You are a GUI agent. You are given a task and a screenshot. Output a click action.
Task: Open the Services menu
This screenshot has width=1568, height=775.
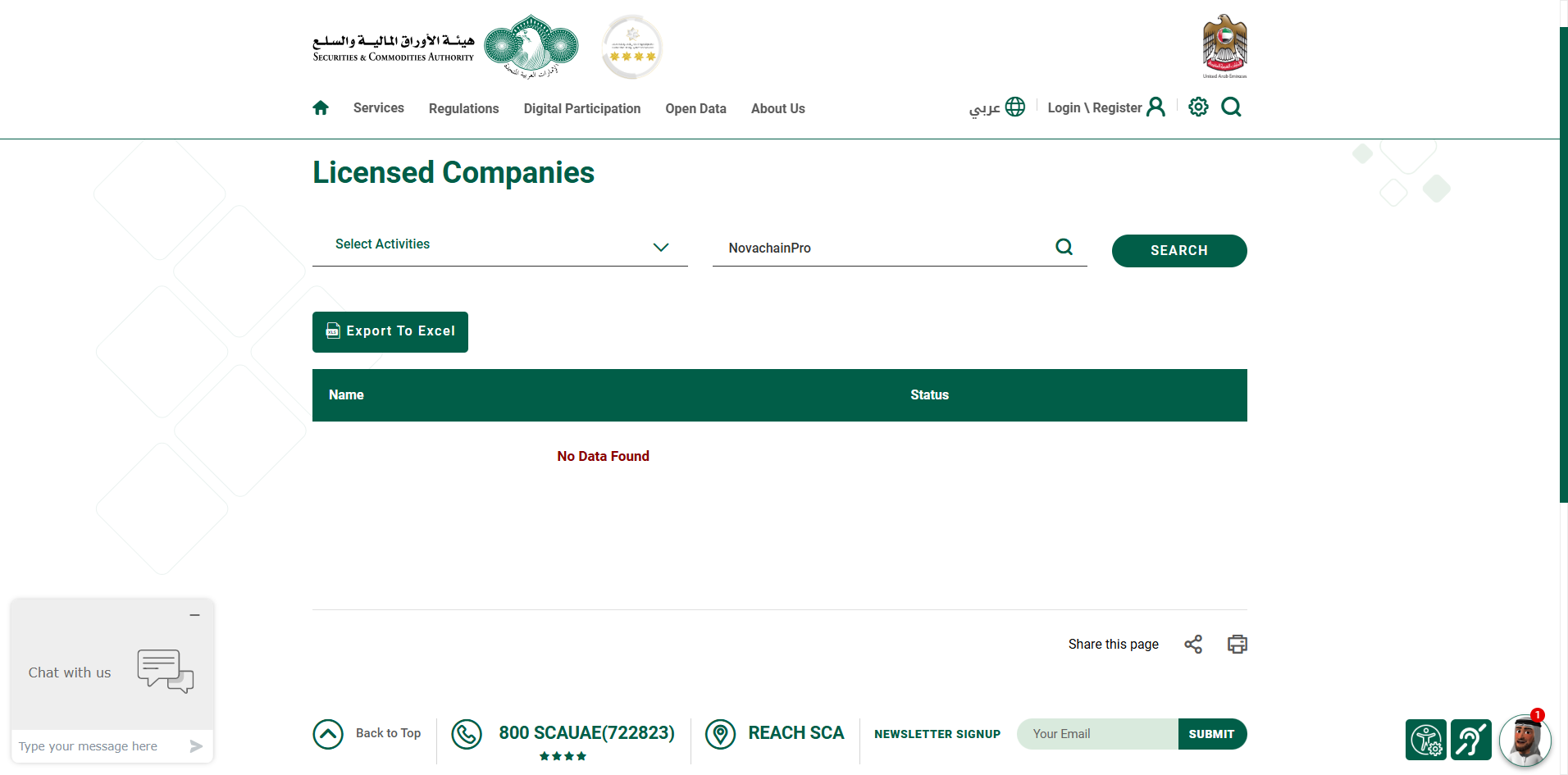pyautogui.click(x=378, y=108)
